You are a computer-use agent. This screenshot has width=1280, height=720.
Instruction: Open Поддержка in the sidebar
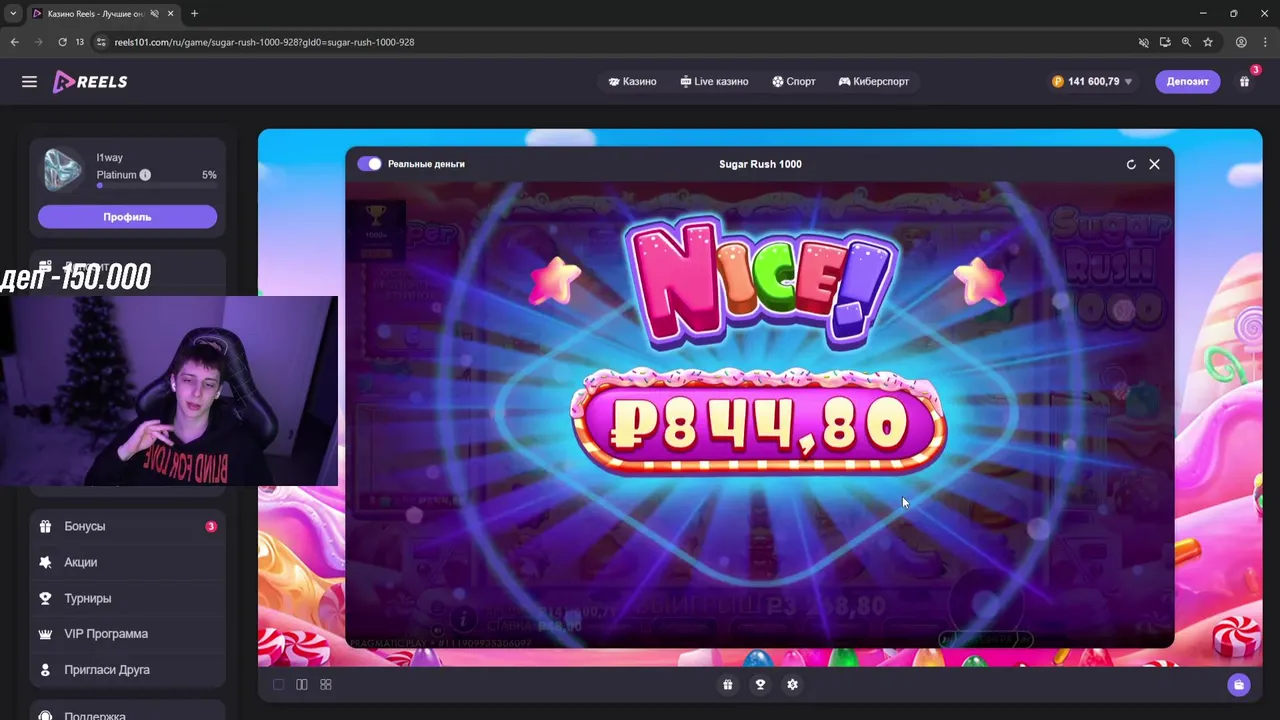point(127,715)
